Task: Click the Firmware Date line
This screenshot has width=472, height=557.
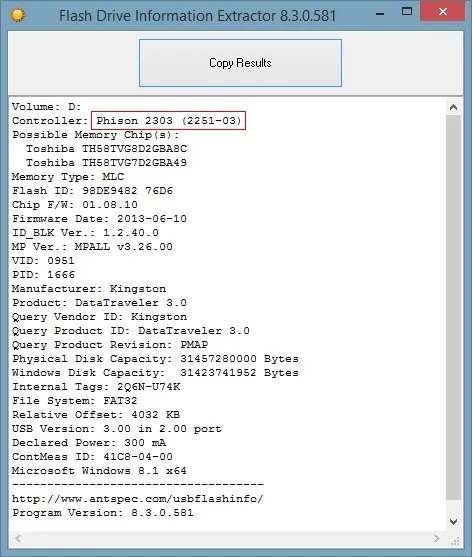Action: click(x=99, y=219)
